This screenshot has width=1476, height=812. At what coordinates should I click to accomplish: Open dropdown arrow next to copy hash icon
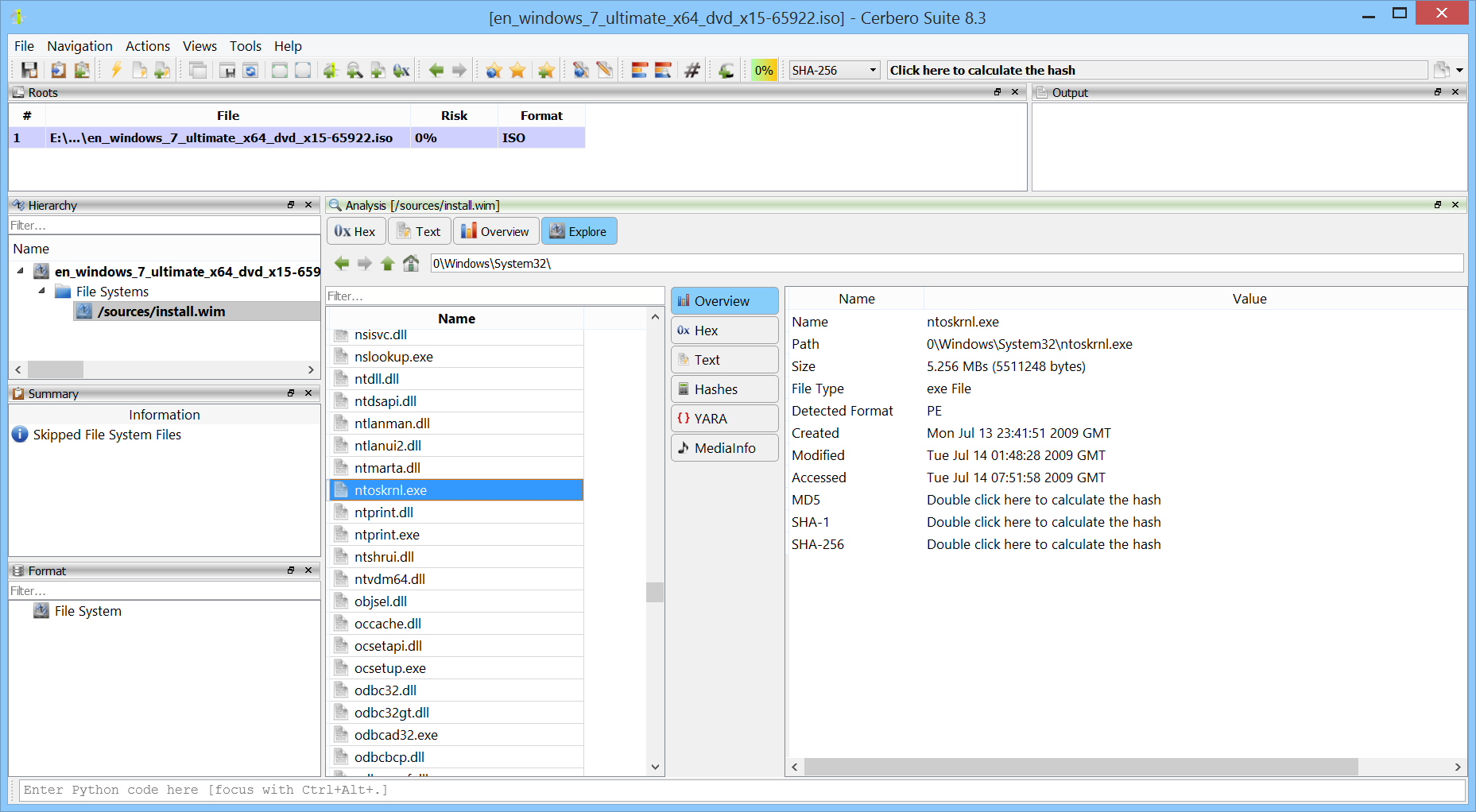point(1459,70)
